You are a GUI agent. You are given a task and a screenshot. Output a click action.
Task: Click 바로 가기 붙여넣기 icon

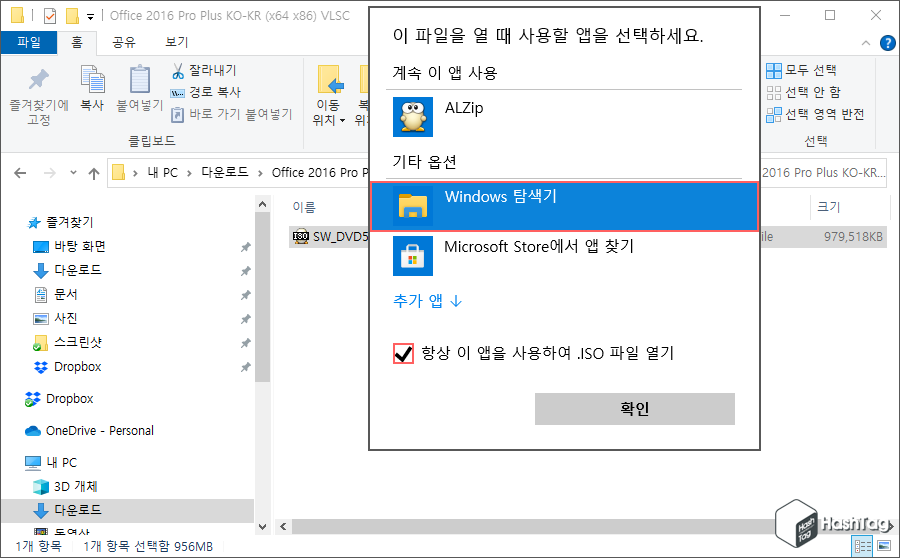[177, 115]
